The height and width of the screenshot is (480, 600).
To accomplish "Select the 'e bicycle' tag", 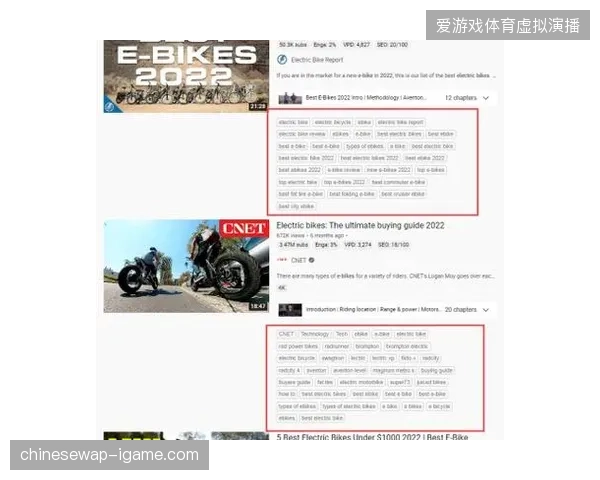I will click(439, 406).
